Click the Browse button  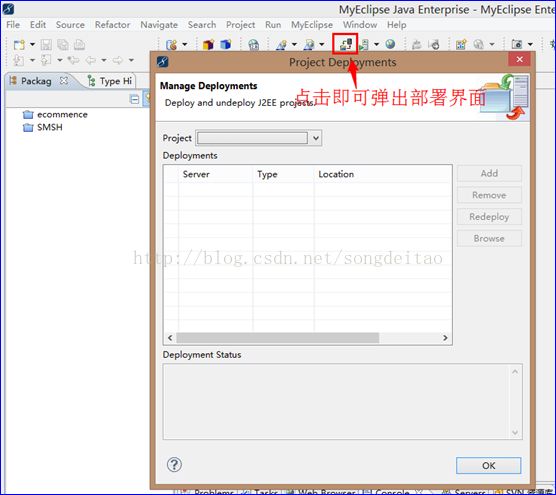(x=489, y=238)
